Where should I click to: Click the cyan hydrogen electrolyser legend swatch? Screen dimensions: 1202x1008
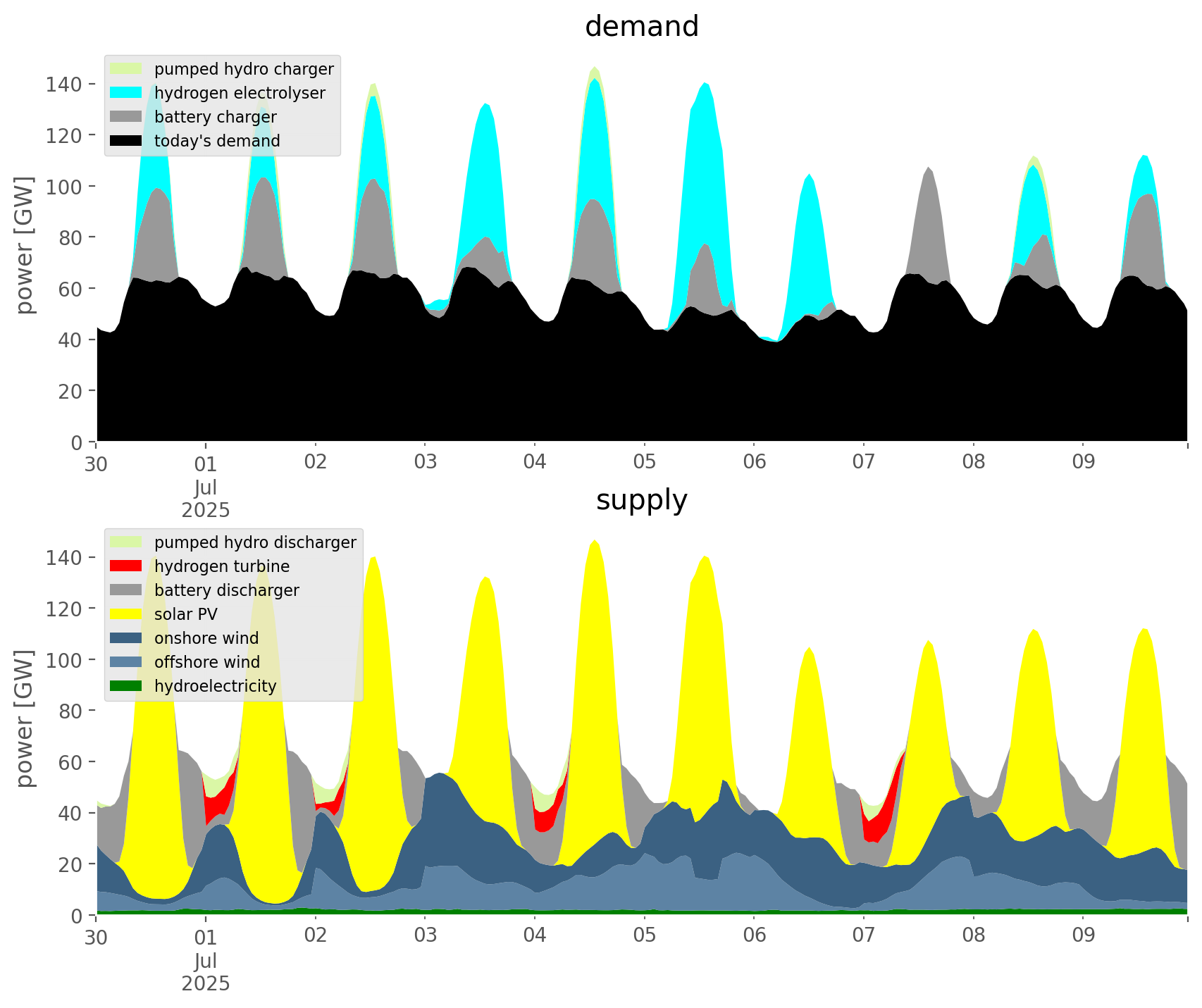[x=126, y=93]
